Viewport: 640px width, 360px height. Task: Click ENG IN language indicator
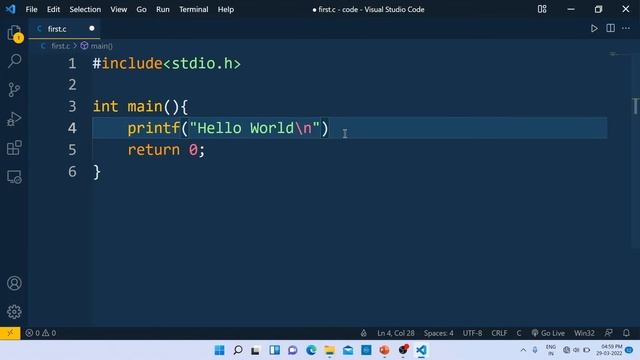click(551, 350)
